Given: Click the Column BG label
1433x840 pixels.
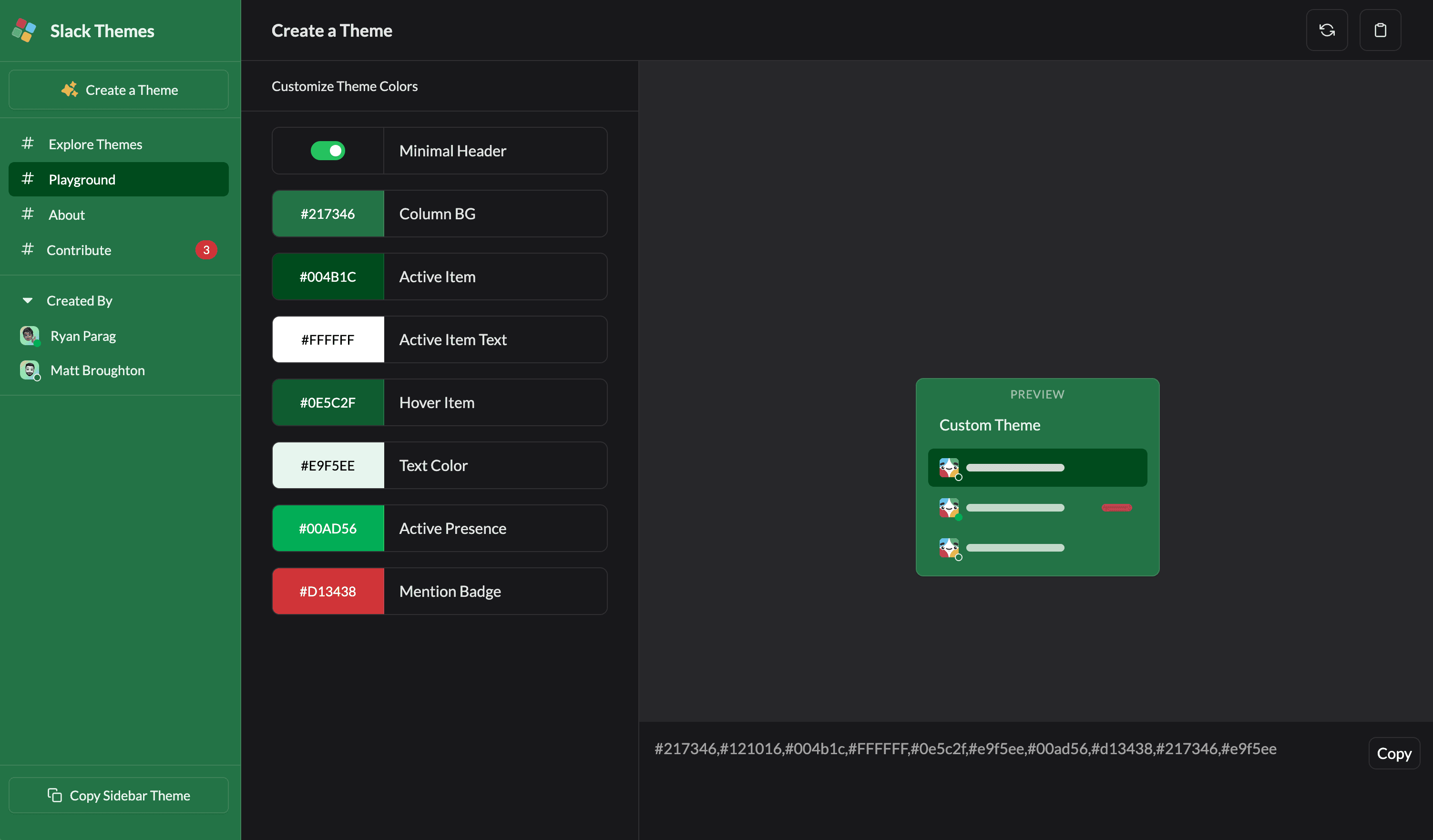Looking at the screenshot, I should [x=437, y=214].
